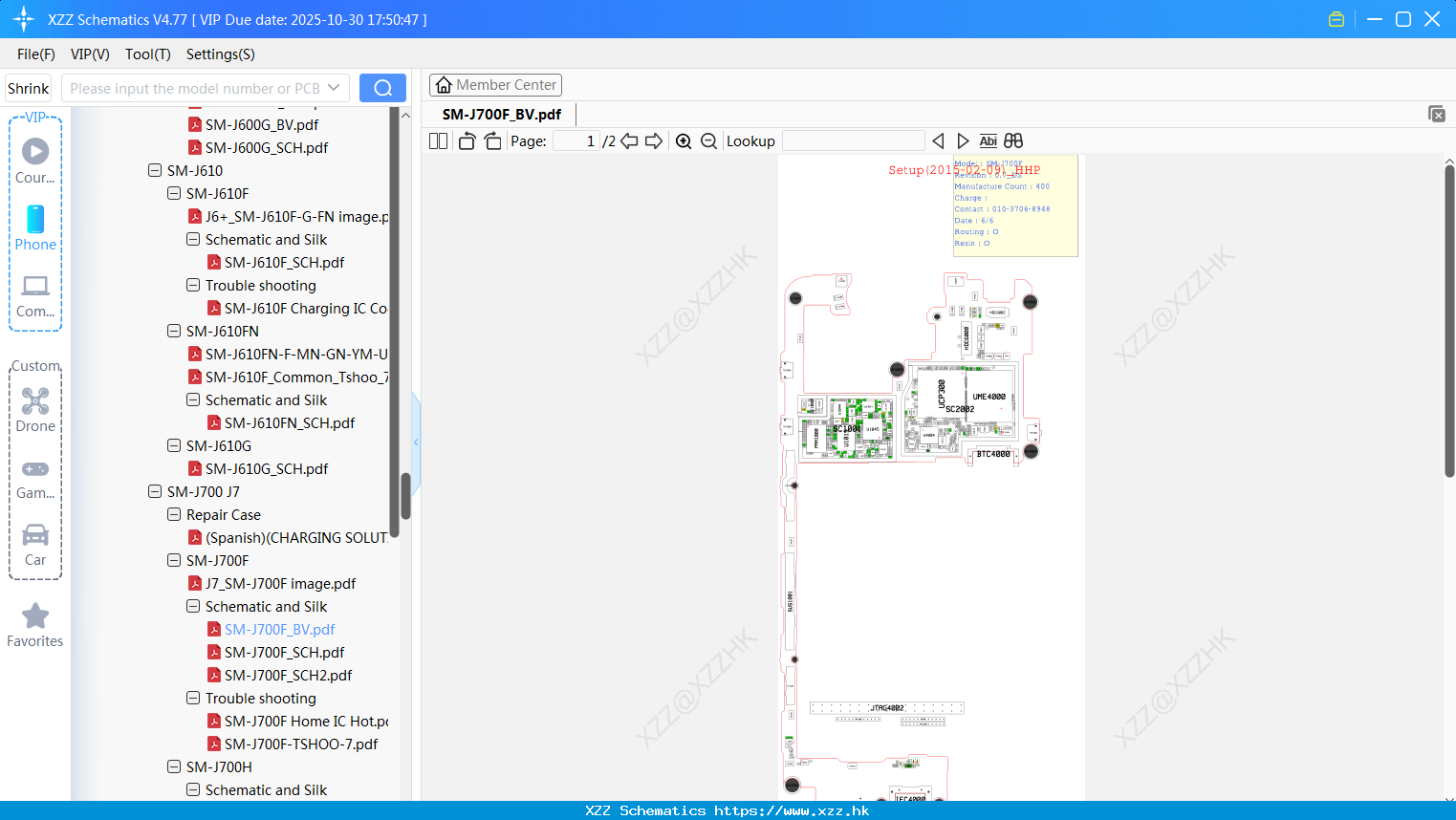Click the PDF viewer vertical scrollbar

click(1449, 320)
